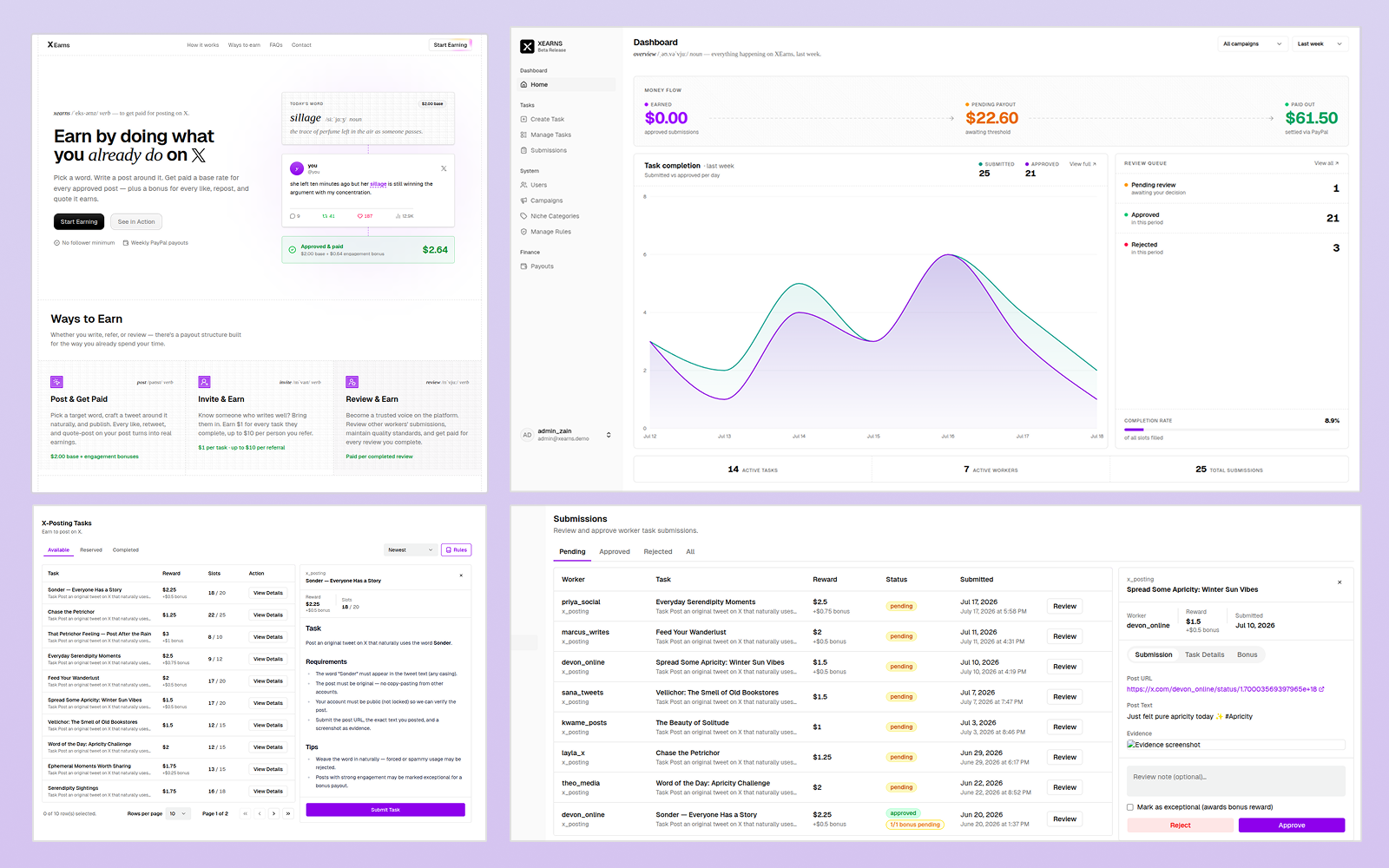Image resolution: width=1389 pixels, height=868 pixels.
Task: Switch to Reserved tab in X-Posting Tasks
Action: point(91,550)
